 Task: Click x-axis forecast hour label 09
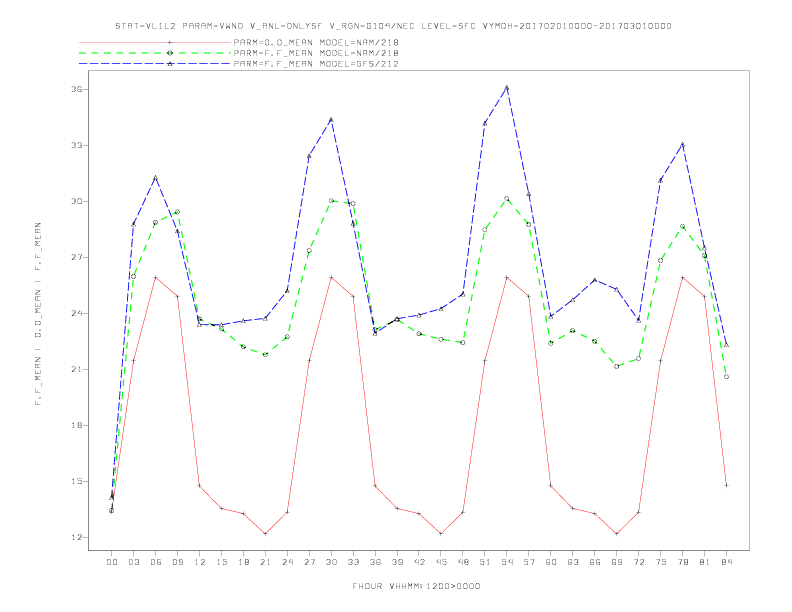pos(177,562)
